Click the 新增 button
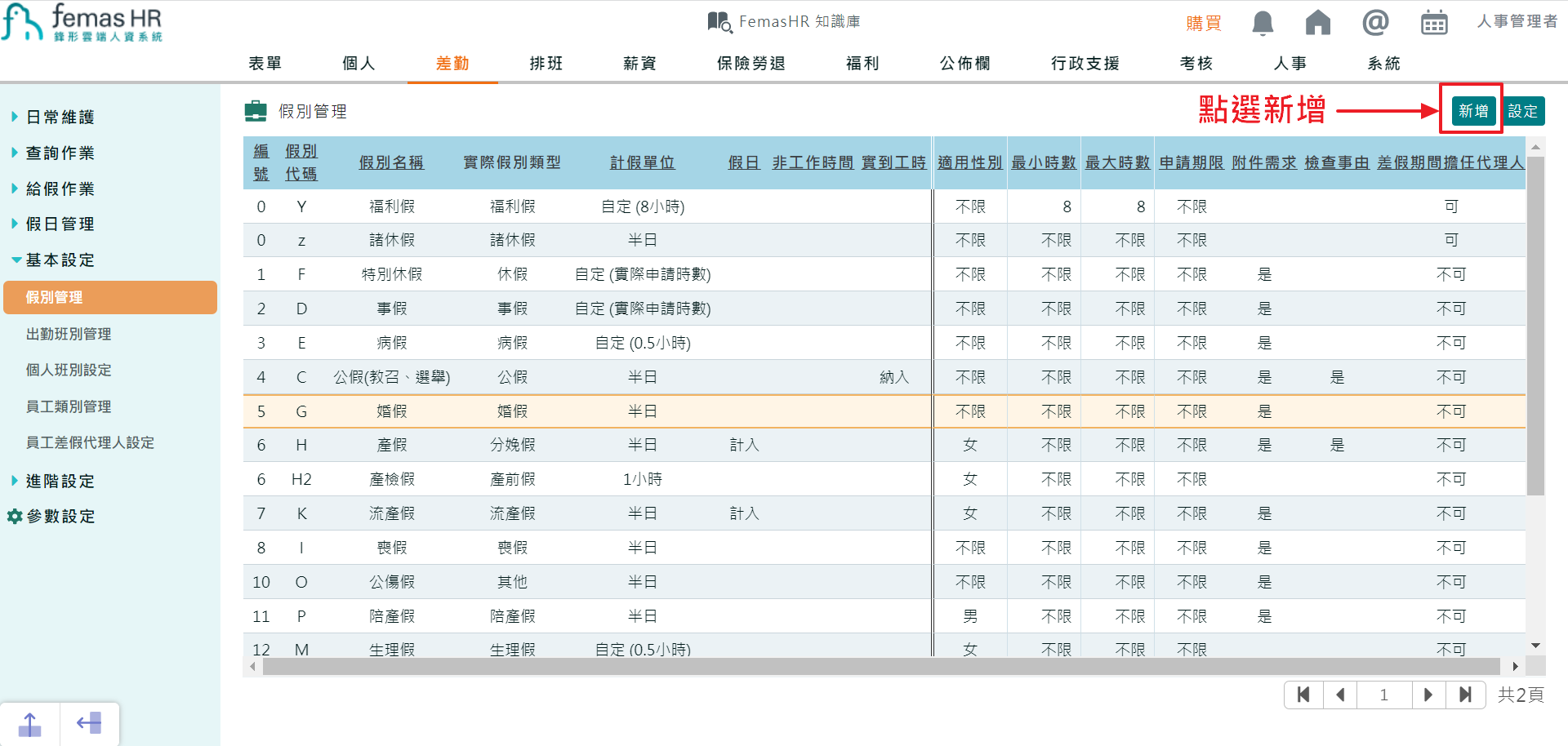Image resolution: width=1568 pixels, height=746 pixels. (x=1470, y=110)
